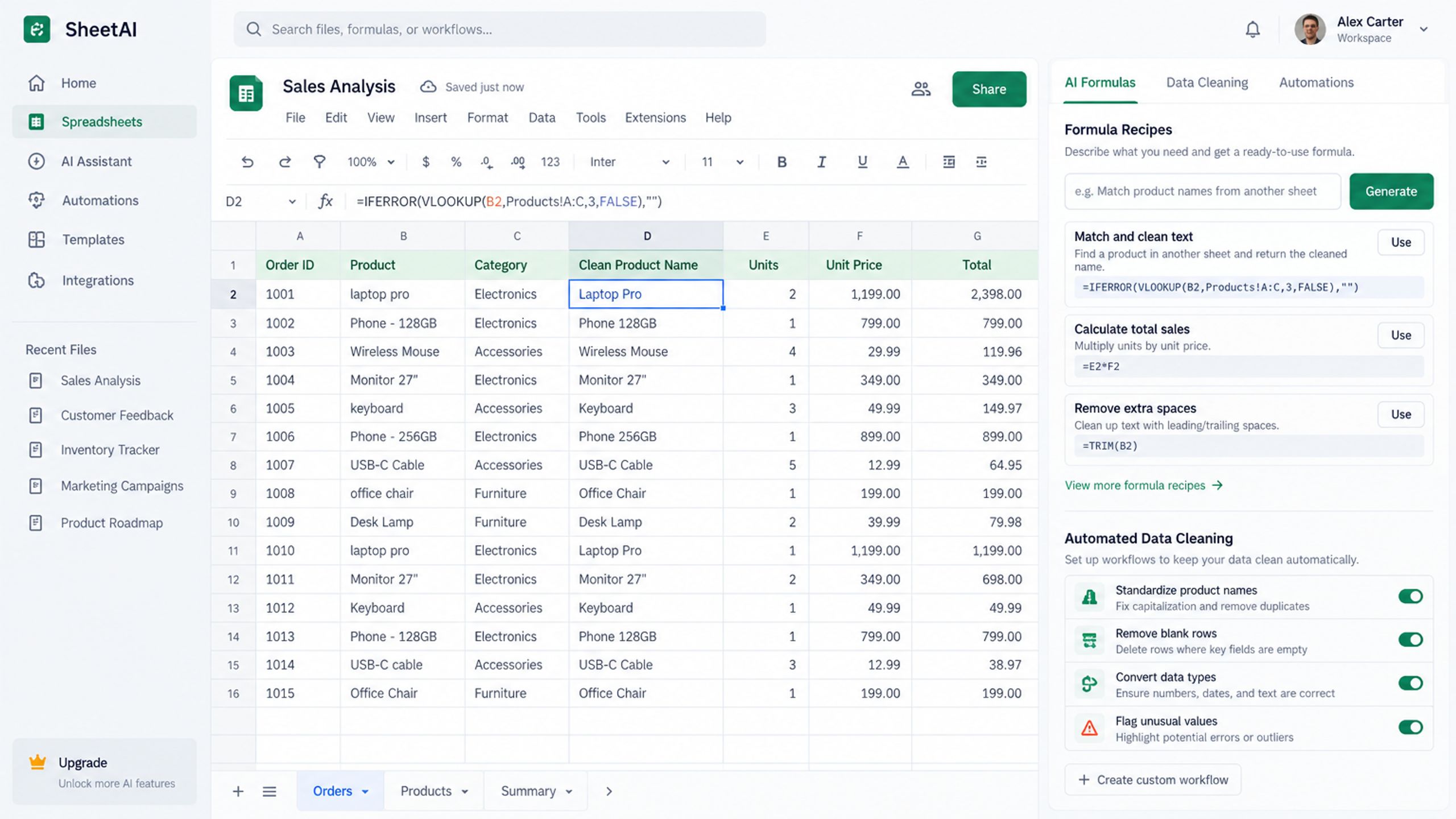Switch to the Data Cleaning tab
The height and width of the screenshot is (819, 1456).
[1207, 82]
